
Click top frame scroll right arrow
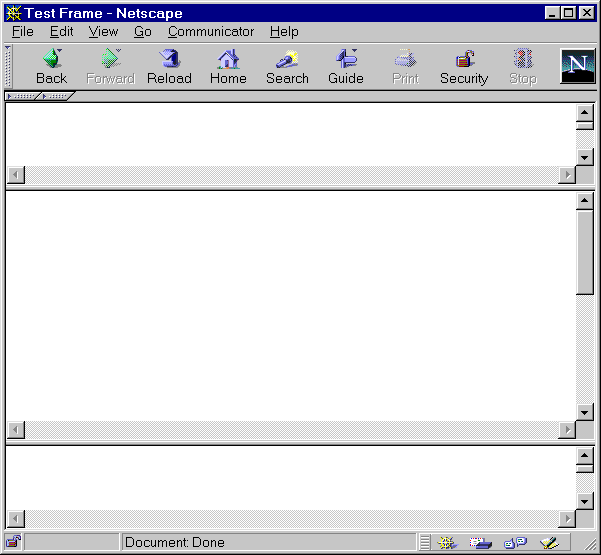coord(567,175)
